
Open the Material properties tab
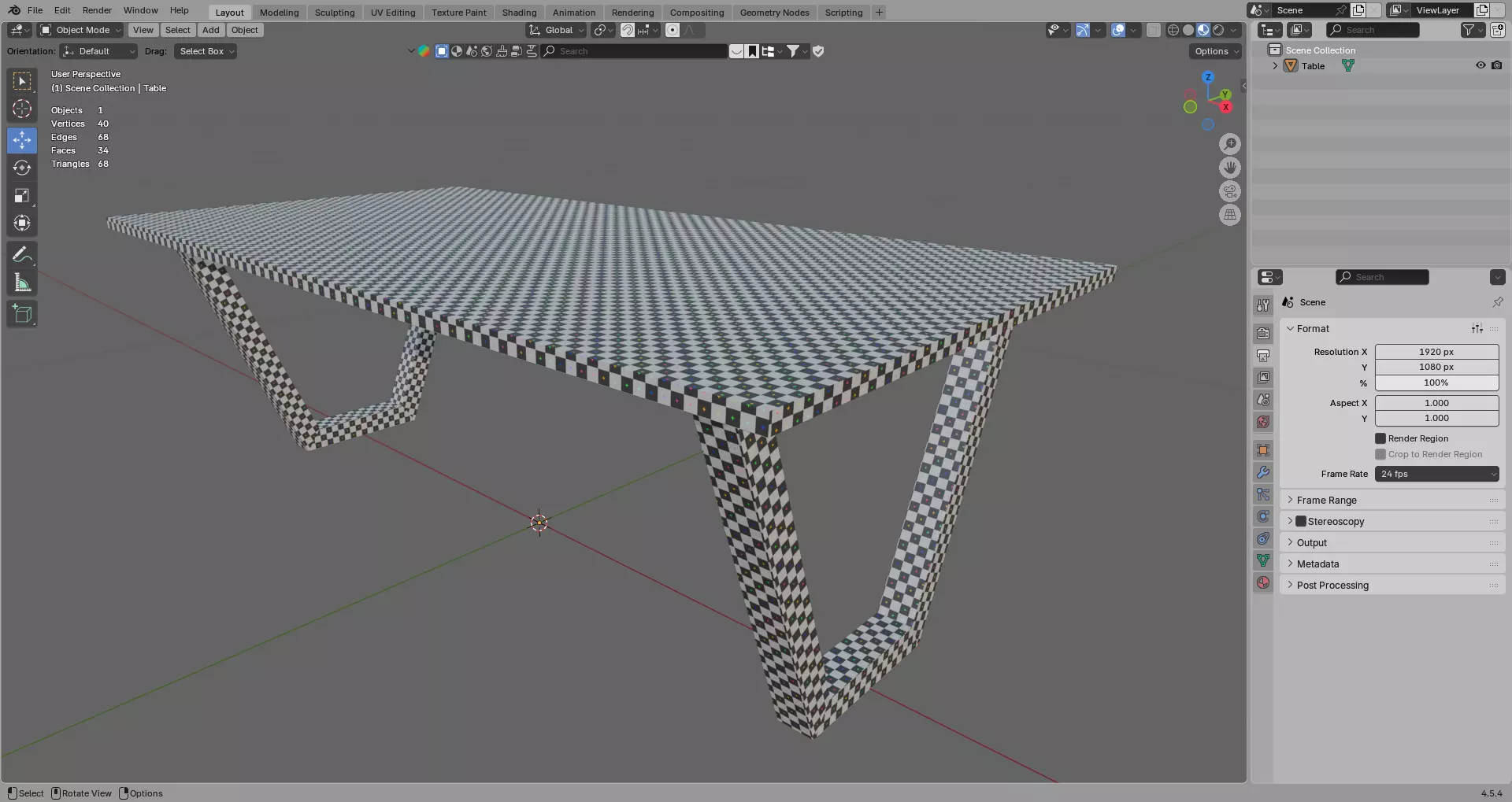pyautogui.click(x=1263, y=582)
